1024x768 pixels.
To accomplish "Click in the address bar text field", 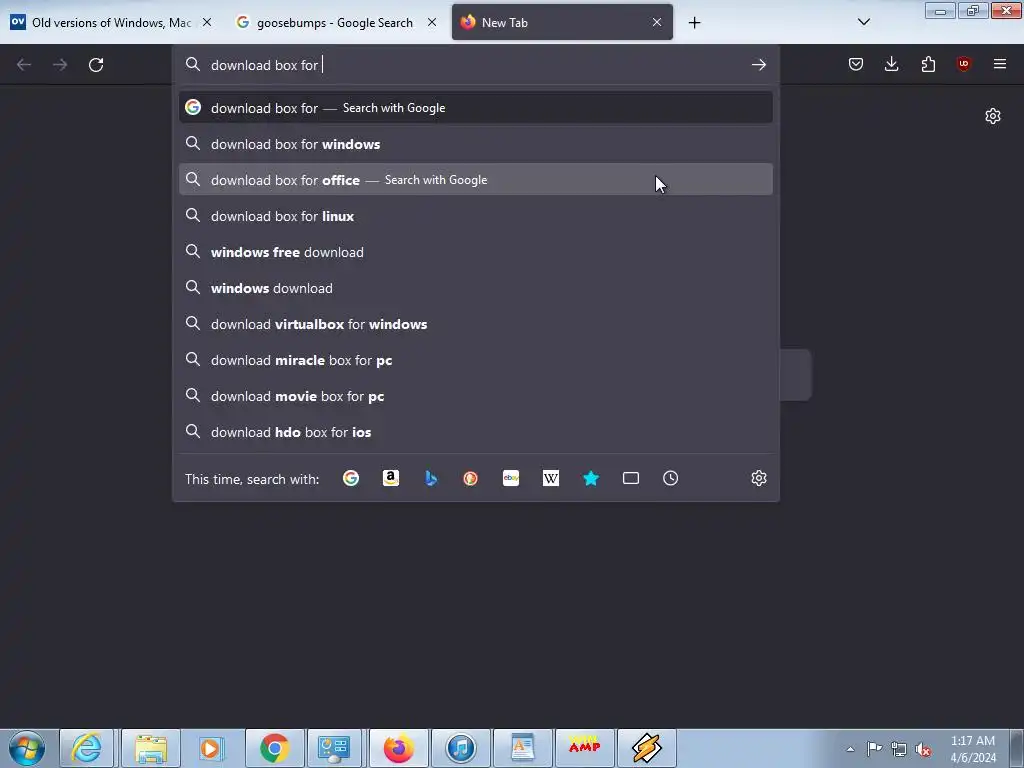I will (475, 65).
